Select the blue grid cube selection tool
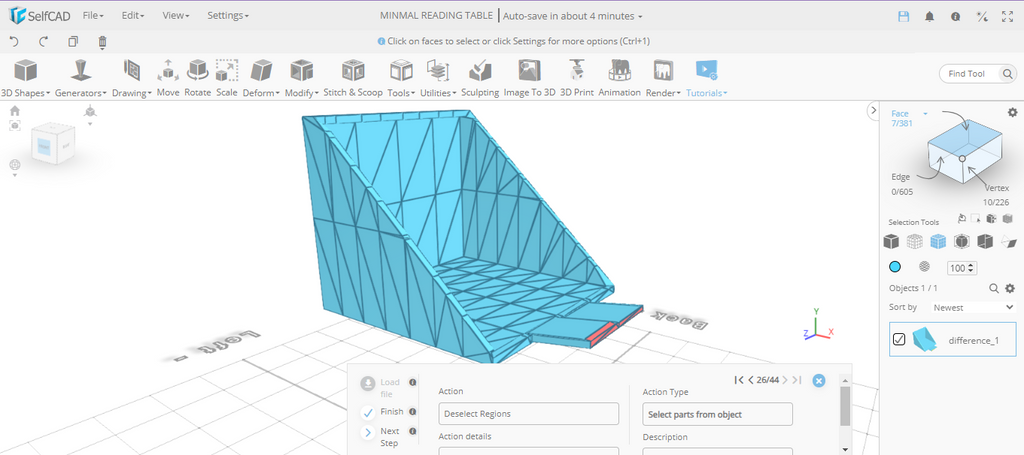The image size is (1024, 455). (938, 242)
